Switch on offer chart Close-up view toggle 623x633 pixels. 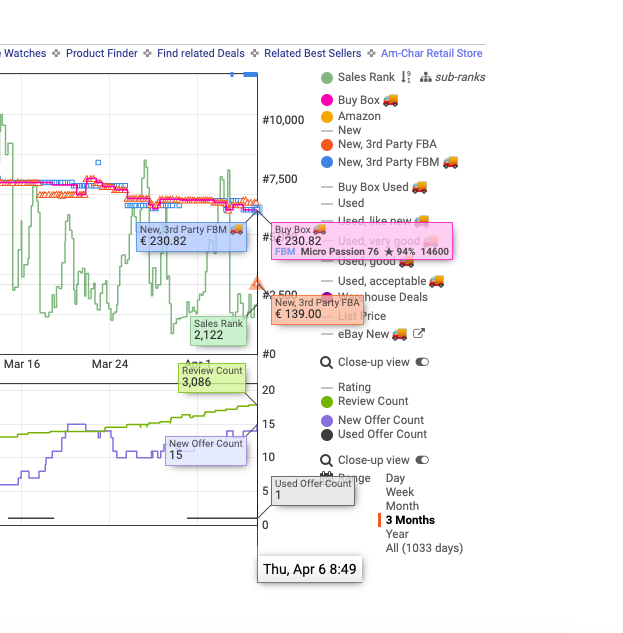tap(422, 460)
